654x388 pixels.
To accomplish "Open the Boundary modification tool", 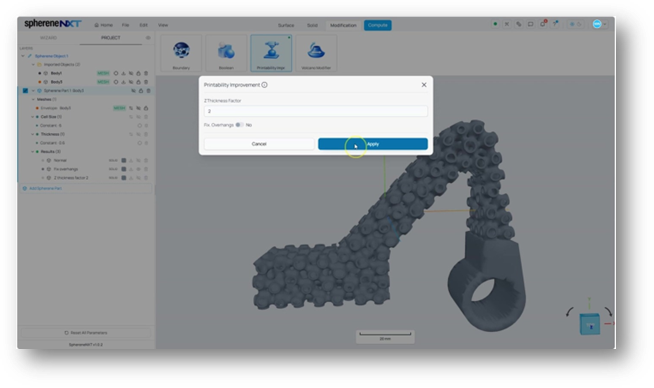I will pos(181,53).
